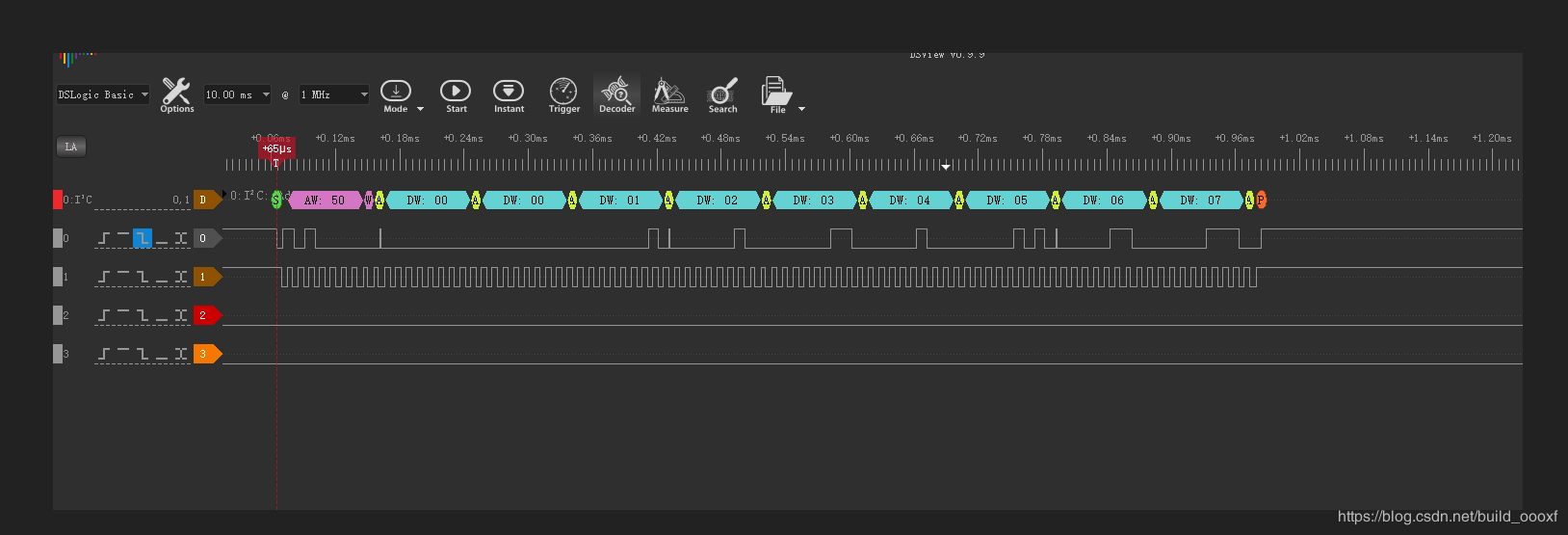This screenshot has height=535, width=1568.
Task: Click channel 0 grey color swatch
Action: (x=58, y=238)
